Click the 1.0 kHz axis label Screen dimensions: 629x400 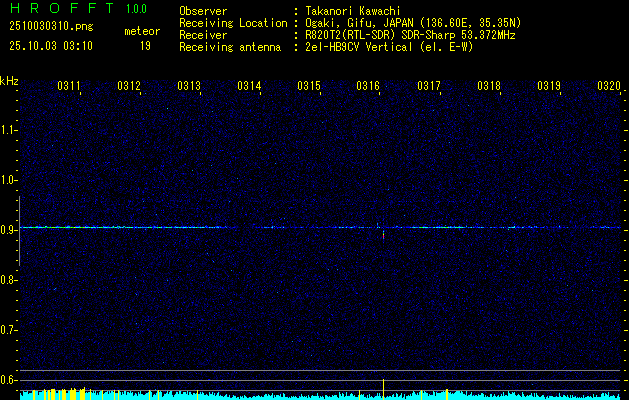click(x=8, y=180)
